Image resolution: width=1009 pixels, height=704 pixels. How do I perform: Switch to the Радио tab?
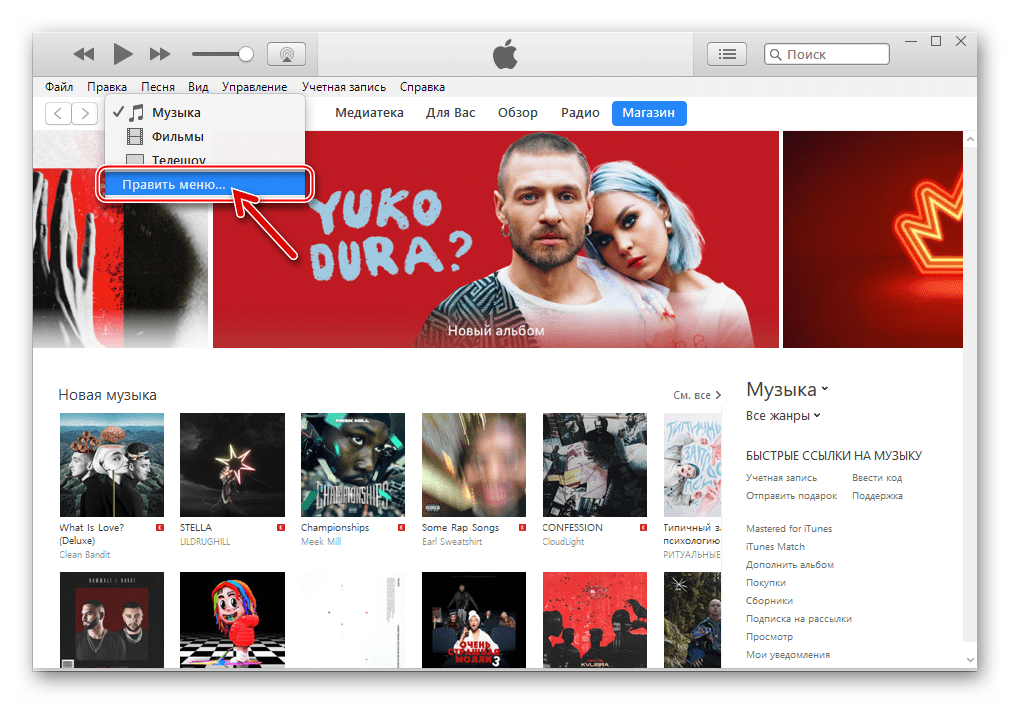pos(580,113)
